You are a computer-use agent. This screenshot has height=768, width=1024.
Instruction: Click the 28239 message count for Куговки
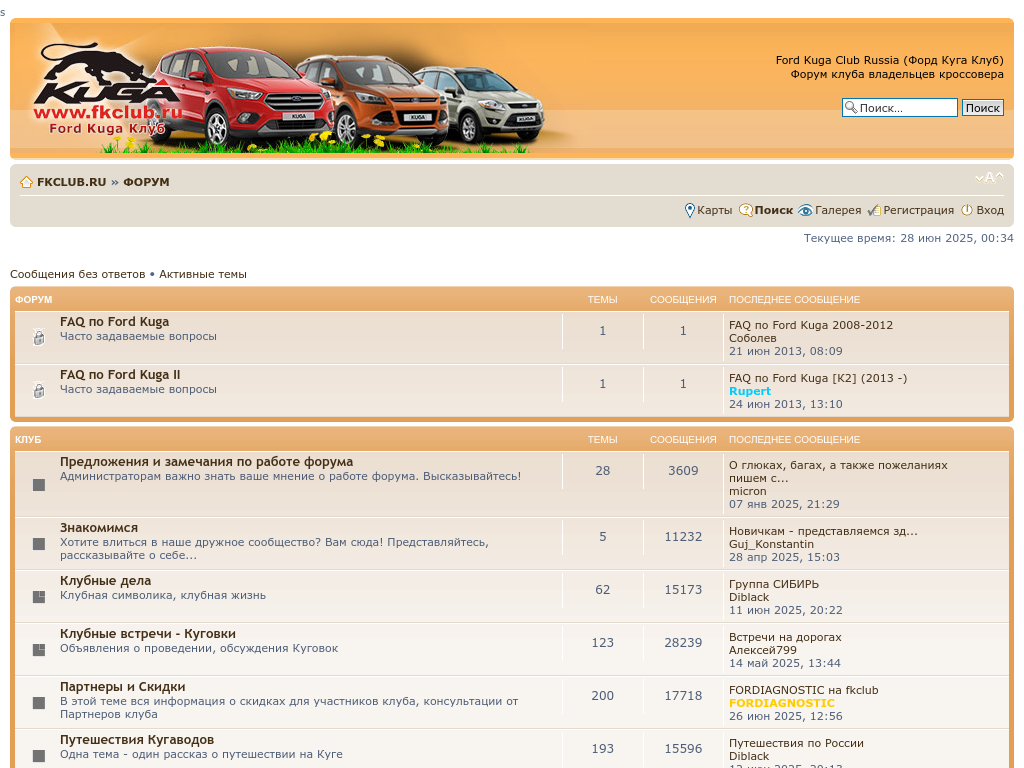pyautogui.click(x=683, y=643)
